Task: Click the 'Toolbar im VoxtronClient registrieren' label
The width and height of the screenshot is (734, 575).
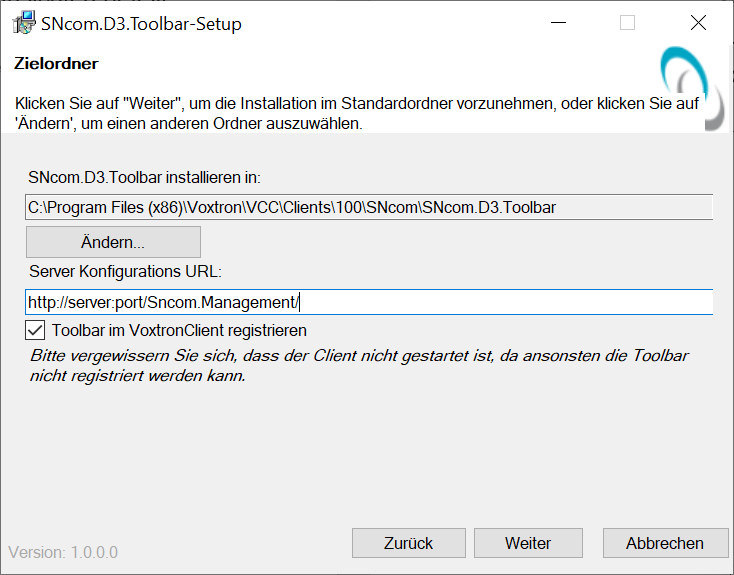Action: pos(179,330)
